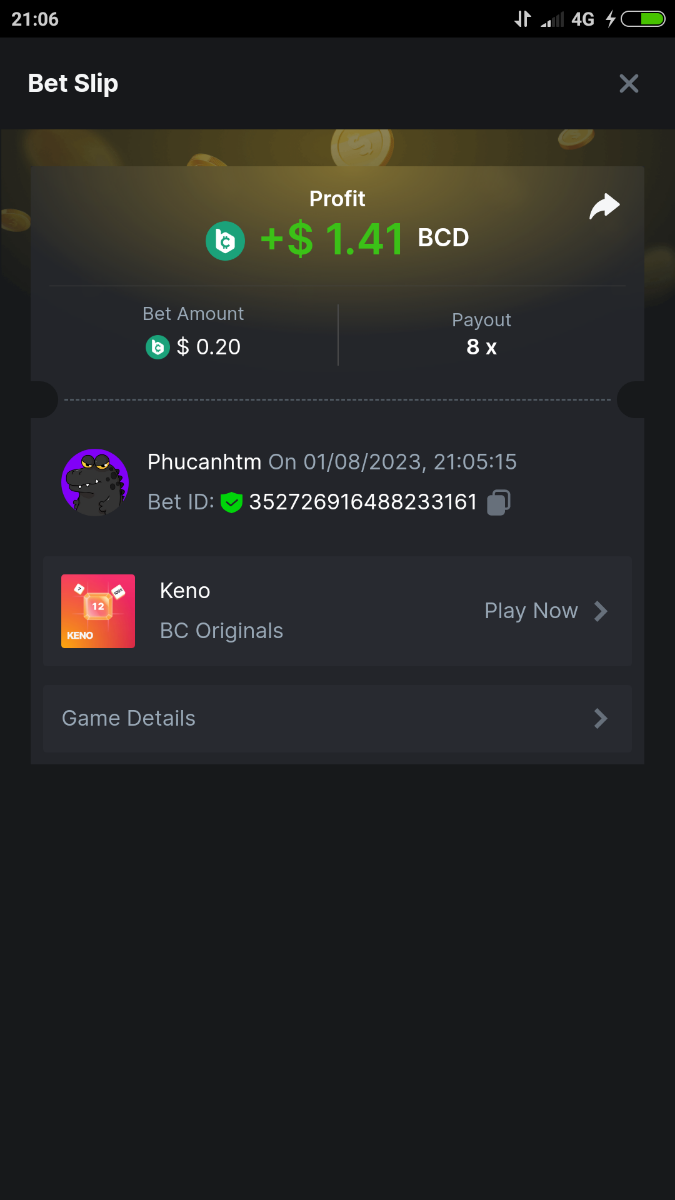
Task: Tap the 4G network indicator
Action: pyautogui.click(x=583, y=18)
